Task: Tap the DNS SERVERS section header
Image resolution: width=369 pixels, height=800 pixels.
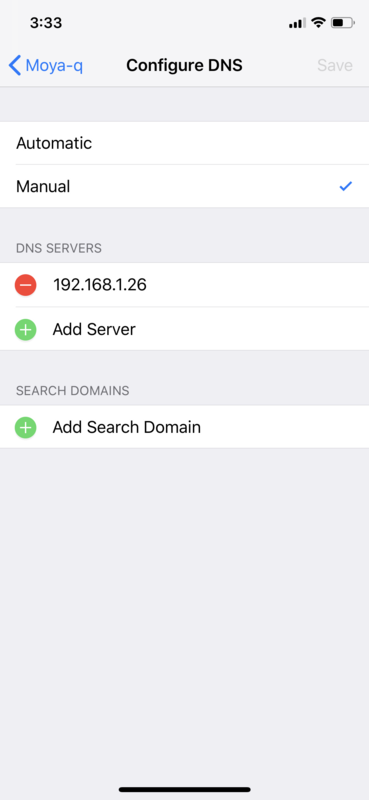Action: point(59,248)
